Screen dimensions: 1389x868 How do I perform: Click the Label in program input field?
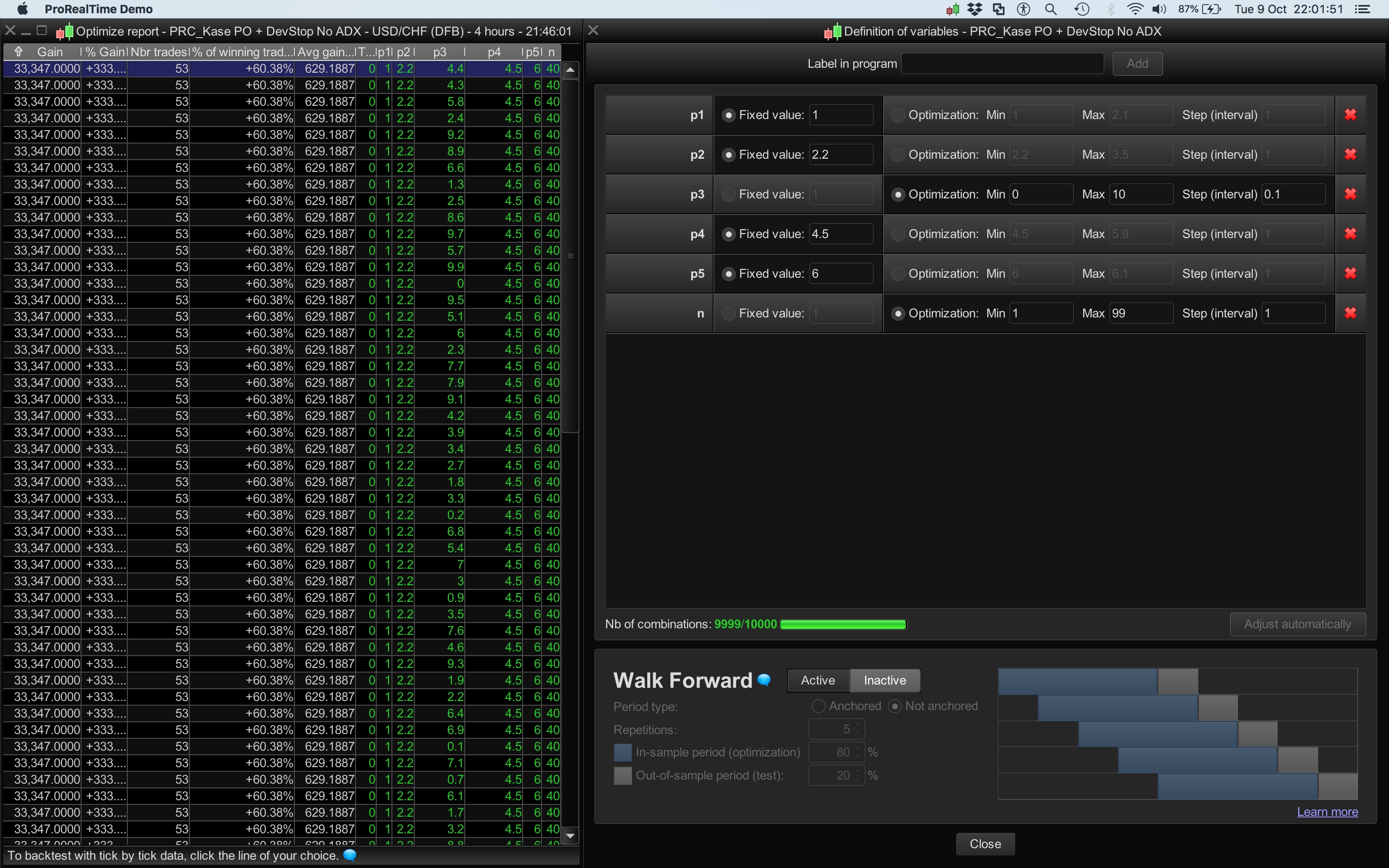click(1002, 64)
